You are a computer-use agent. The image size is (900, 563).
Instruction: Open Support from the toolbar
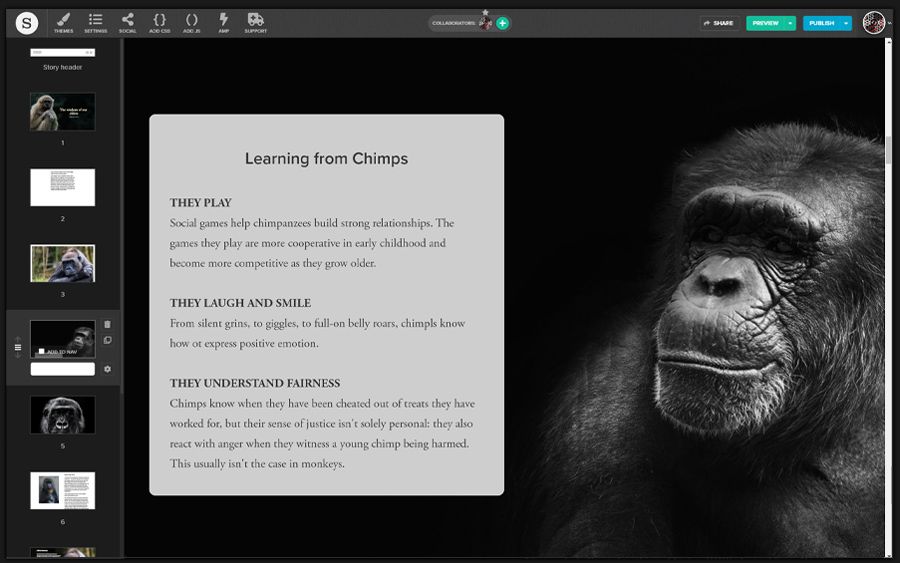pos(255,22)
